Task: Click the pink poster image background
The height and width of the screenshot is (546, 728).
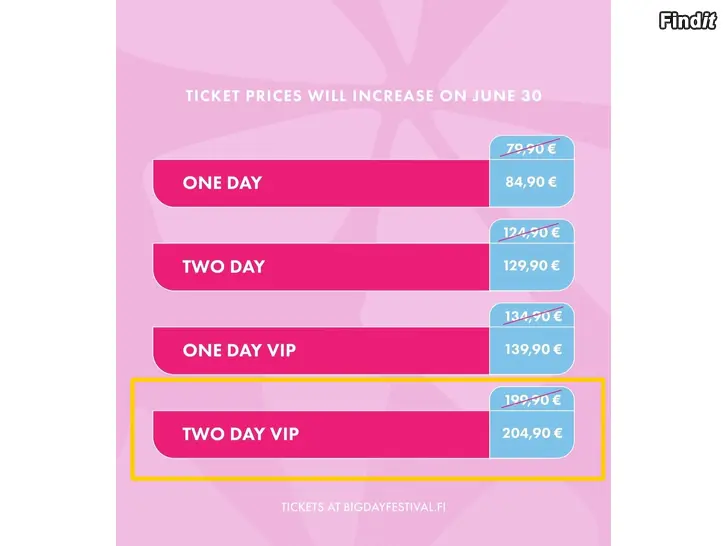Action: [364, 46]
